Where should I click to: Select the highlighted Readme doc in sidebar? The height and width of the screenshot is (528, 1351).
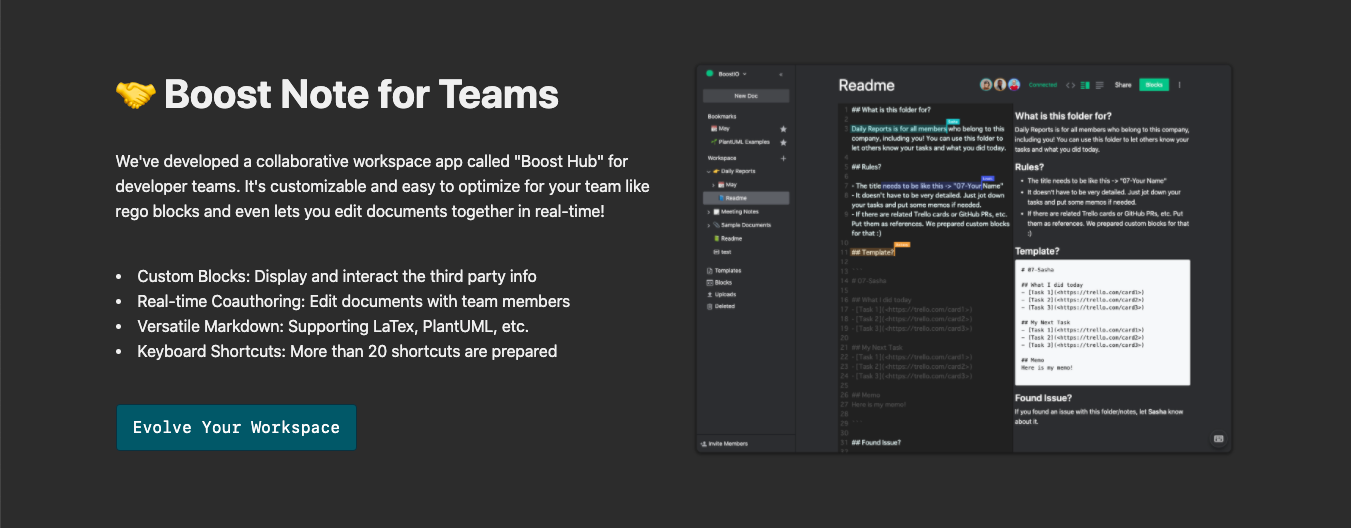tap(746, 198)
